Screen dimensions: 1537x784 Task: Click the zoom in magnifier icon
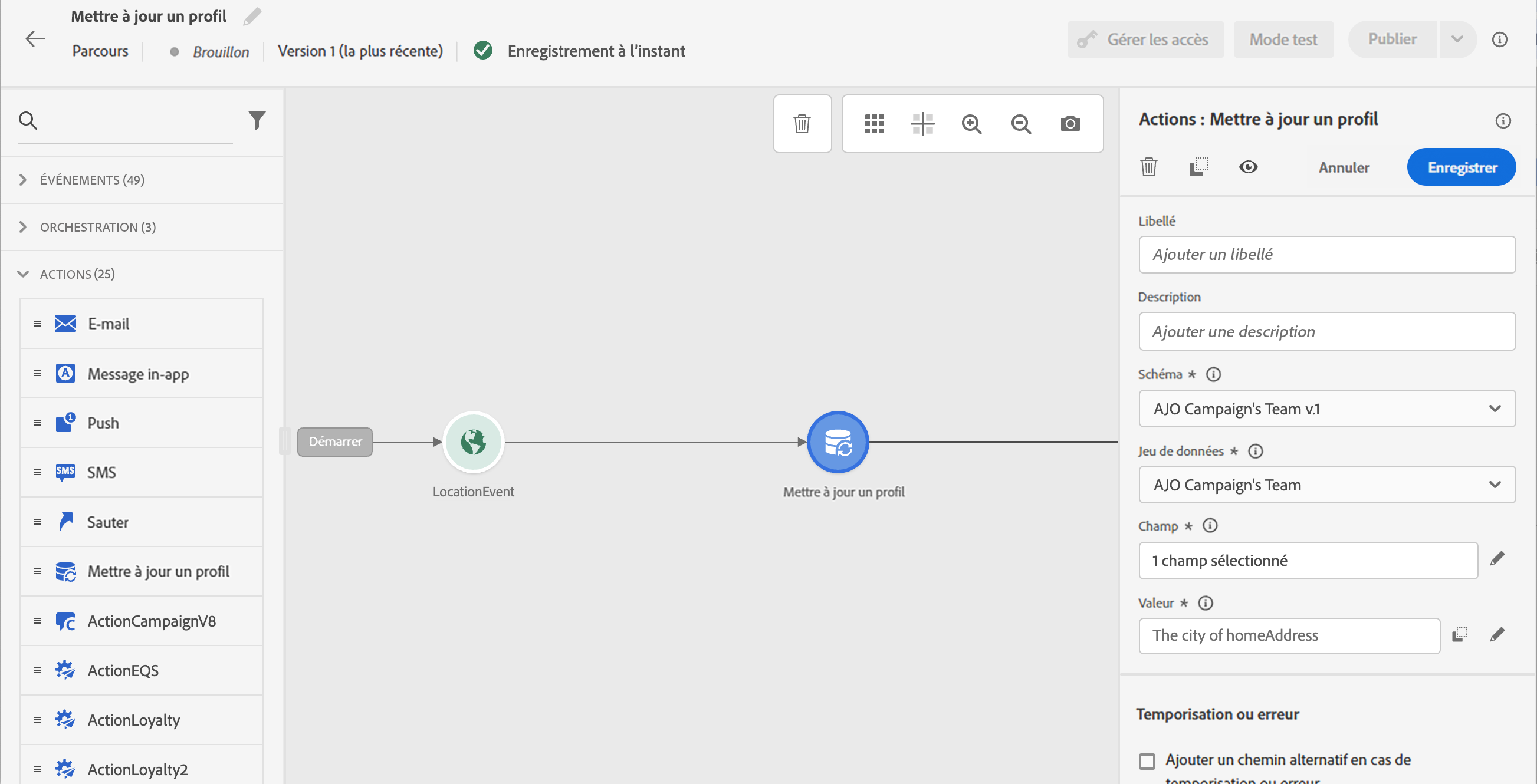pyautogui.click(x=971, y=123)
